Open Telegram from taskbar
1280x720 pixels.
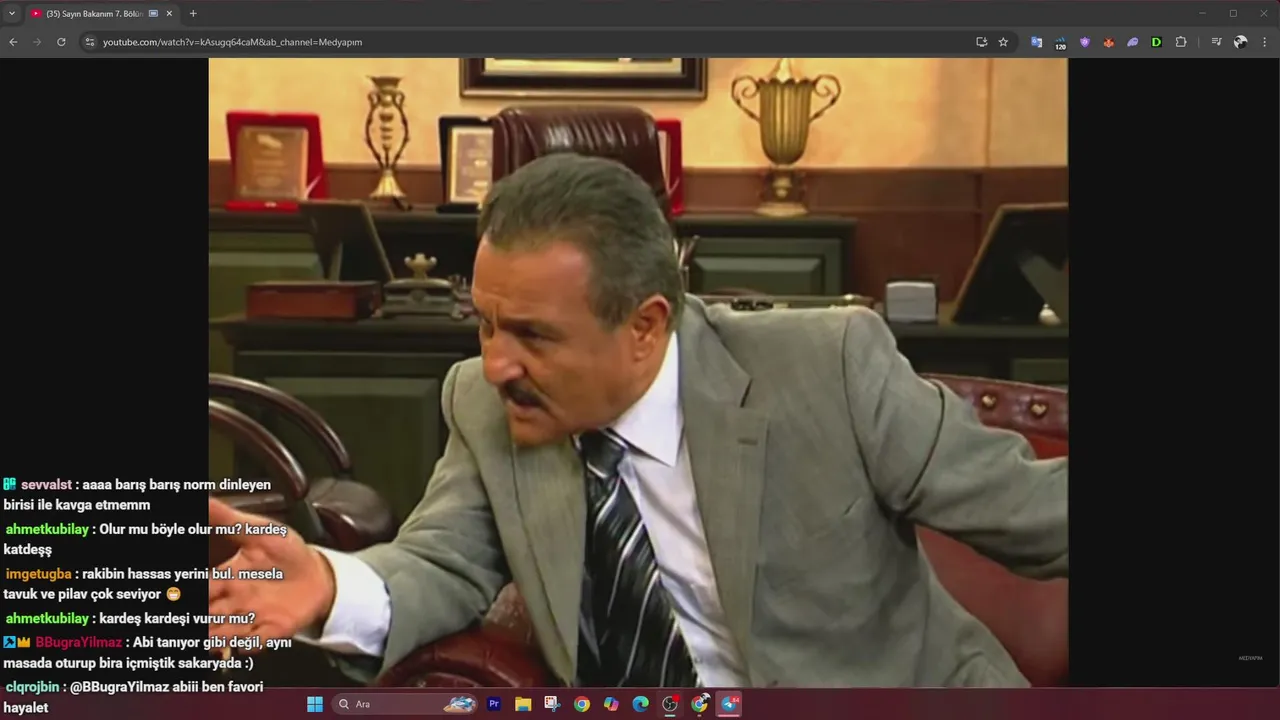(x=730, y=704)
